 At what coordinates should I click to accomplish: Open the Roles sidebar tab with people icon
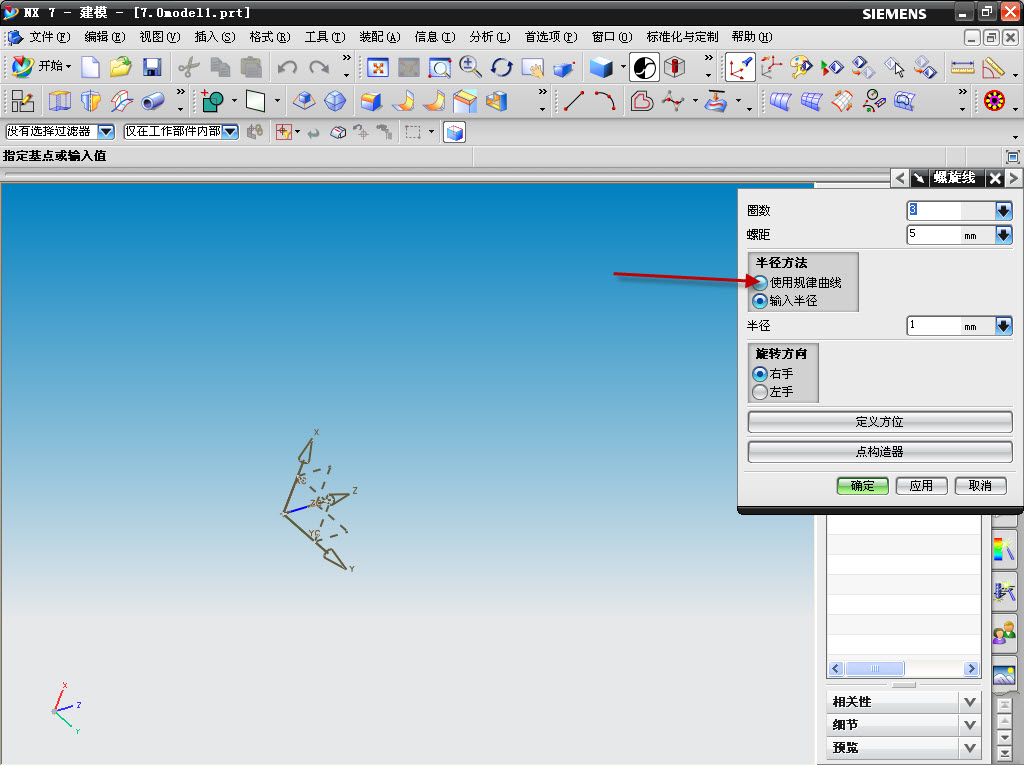[x=1004, y=633]
